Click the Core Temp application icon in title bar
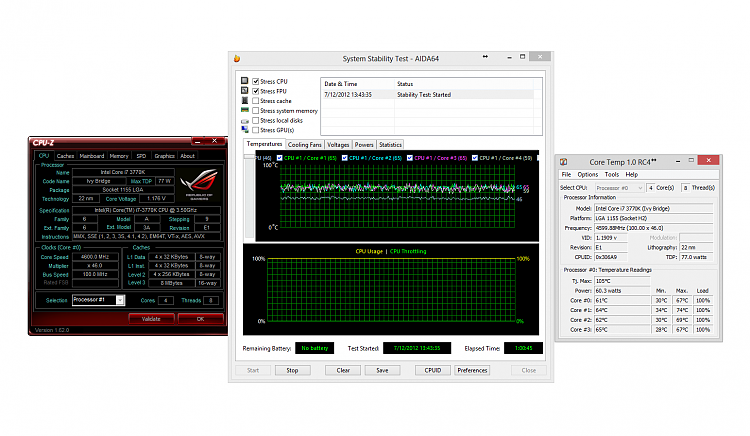 click(x=563, y=162)
